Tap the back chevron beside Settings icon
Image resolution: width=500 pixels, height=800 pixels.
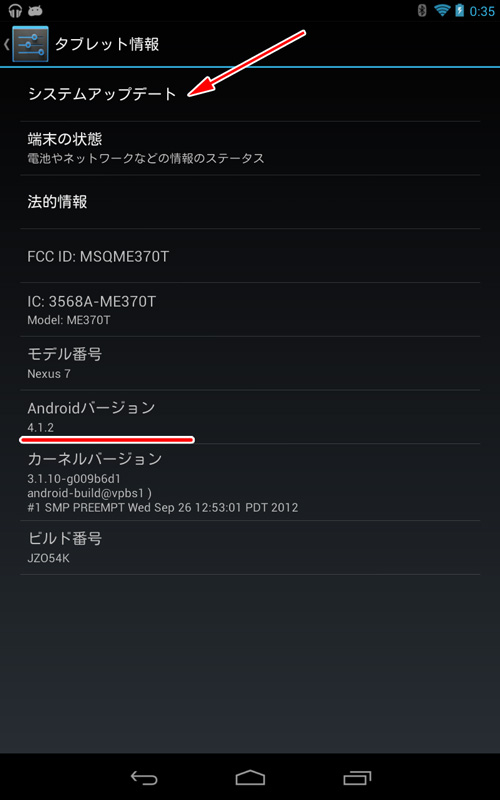pyautogui.click(x=7, y=44)
